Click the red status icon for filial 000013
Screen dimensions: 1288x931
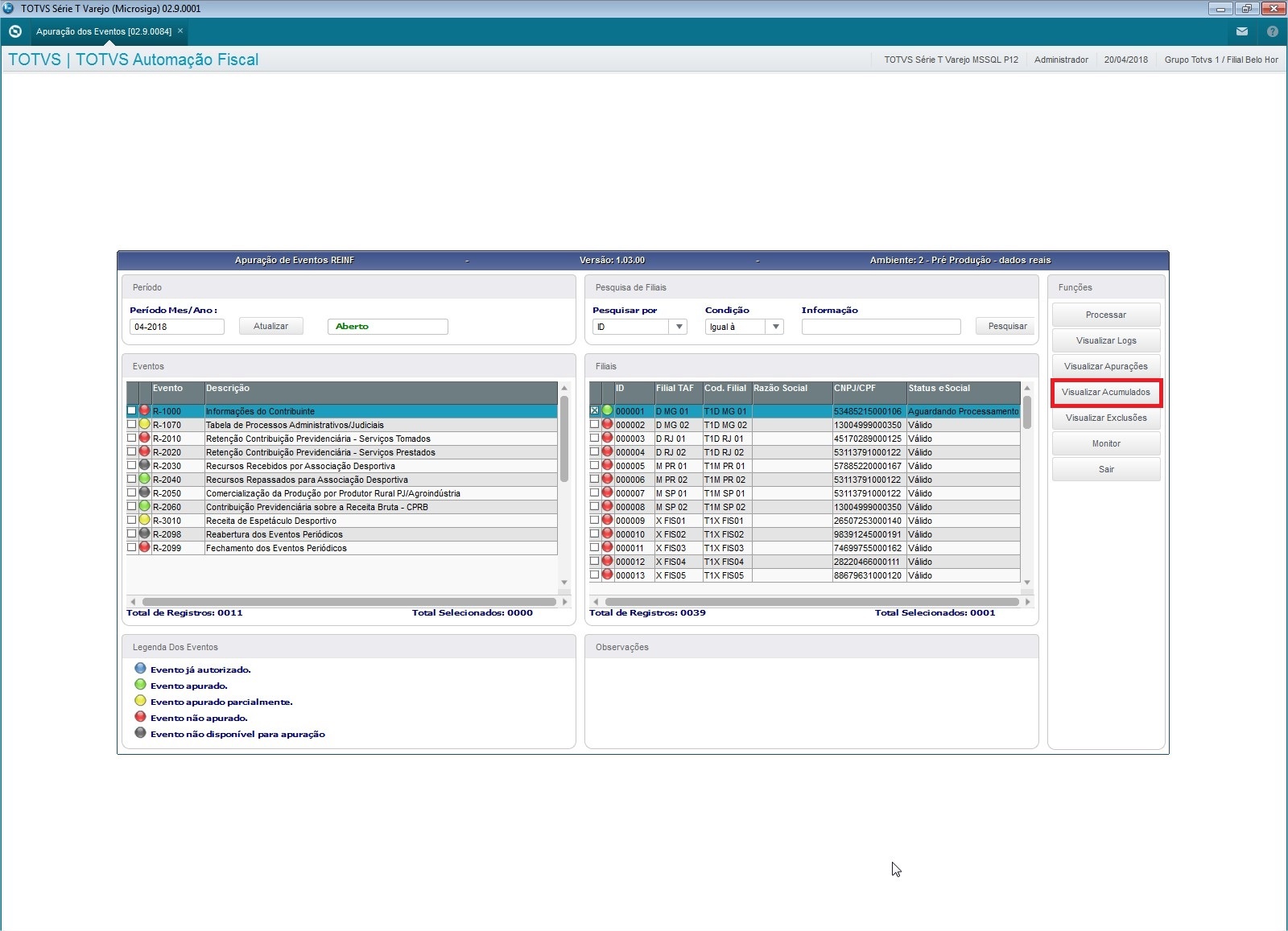(x=608, y=575)
